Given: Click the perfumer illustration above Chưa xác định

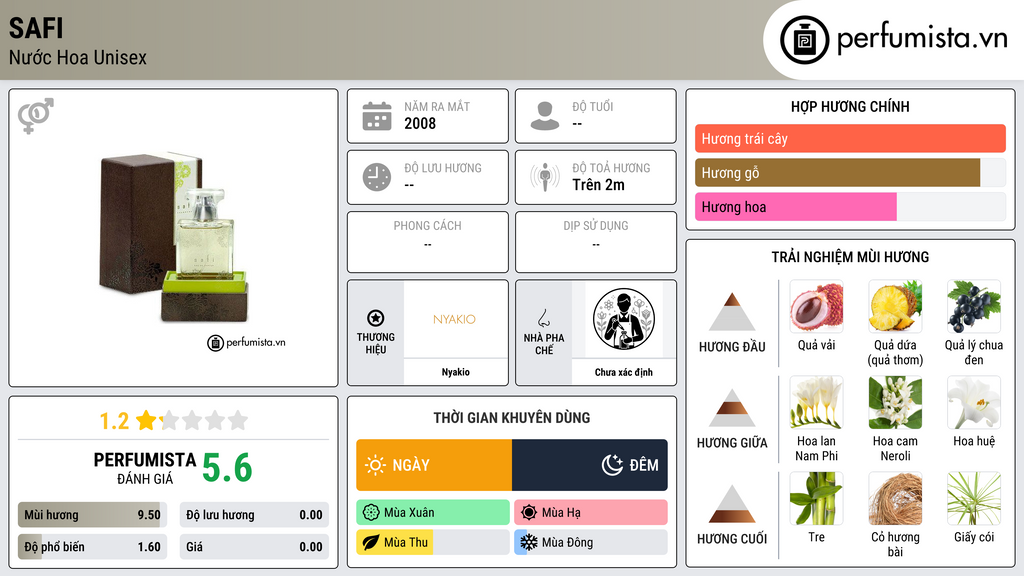Looking at the screenshot, I should [624, 319].
